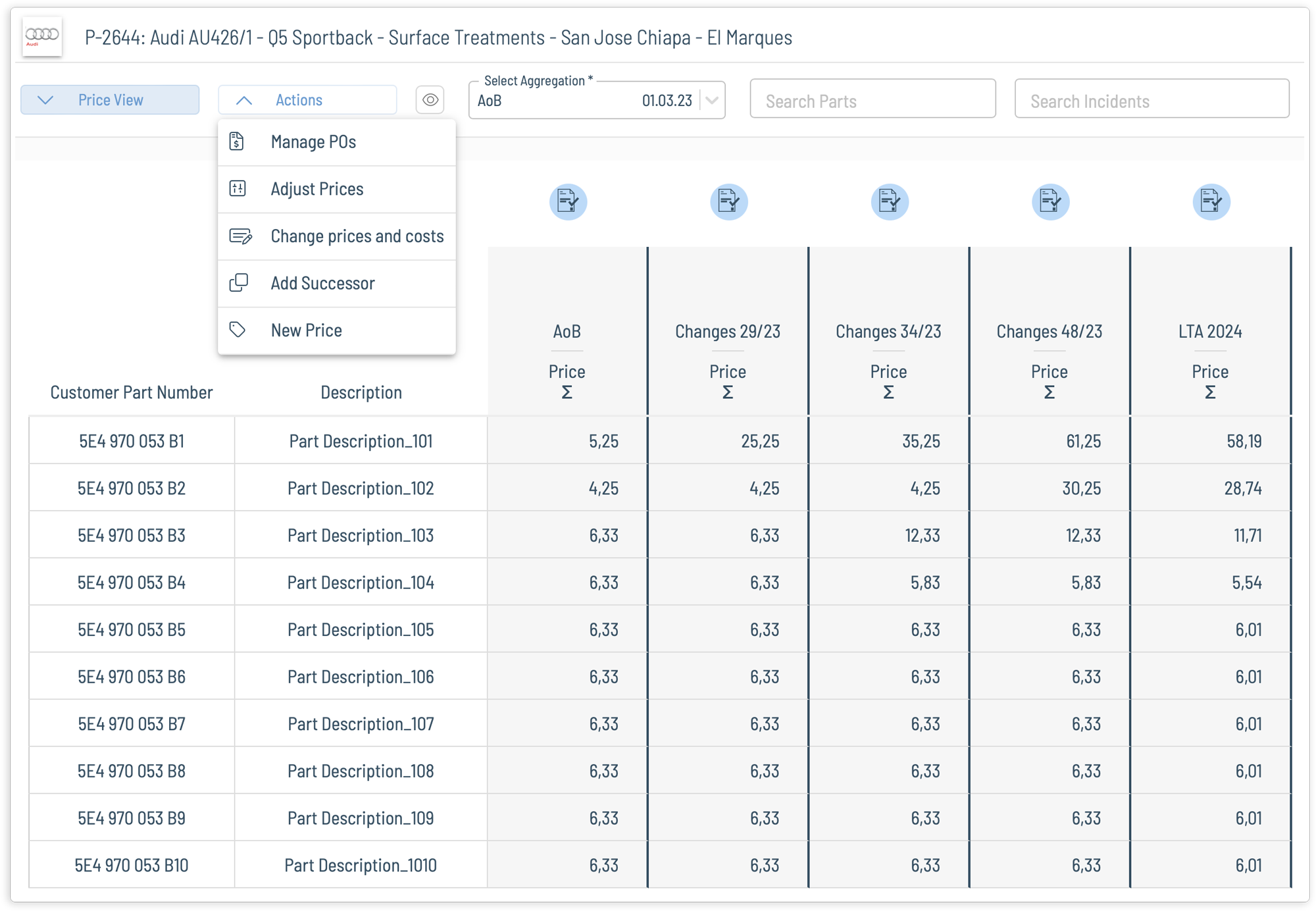This screenshot has width=1316, height=911.
Task: Open the Price View dropdown
Action: [x=110, y=100]
